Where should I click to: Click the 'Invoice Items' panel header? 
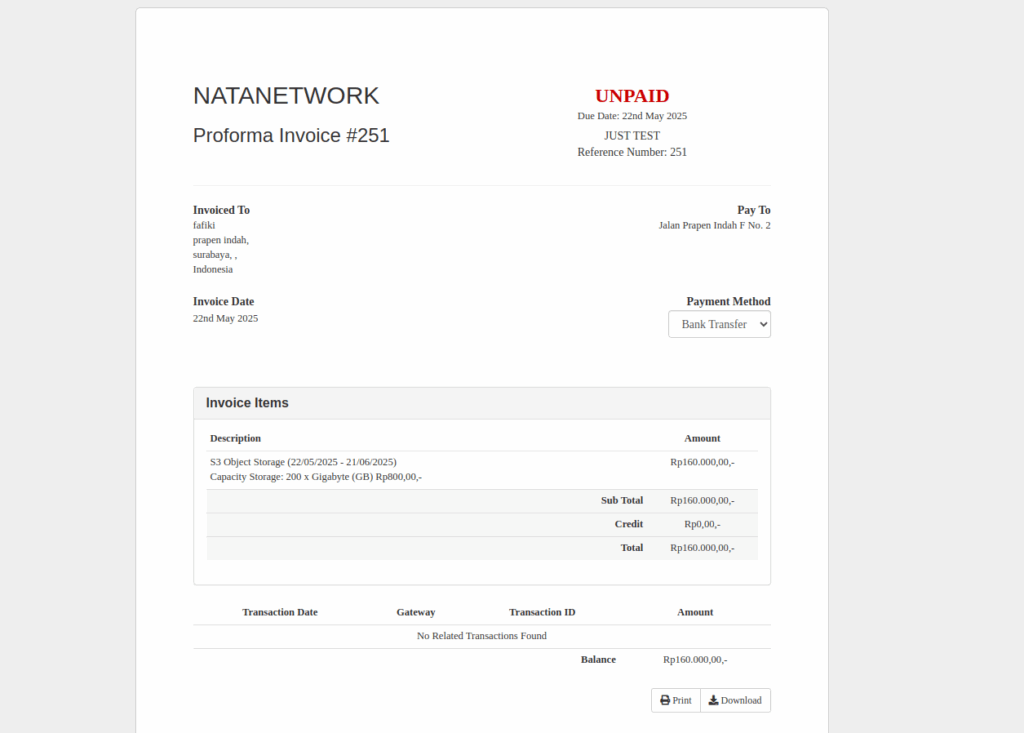click(x=482, y=403)
